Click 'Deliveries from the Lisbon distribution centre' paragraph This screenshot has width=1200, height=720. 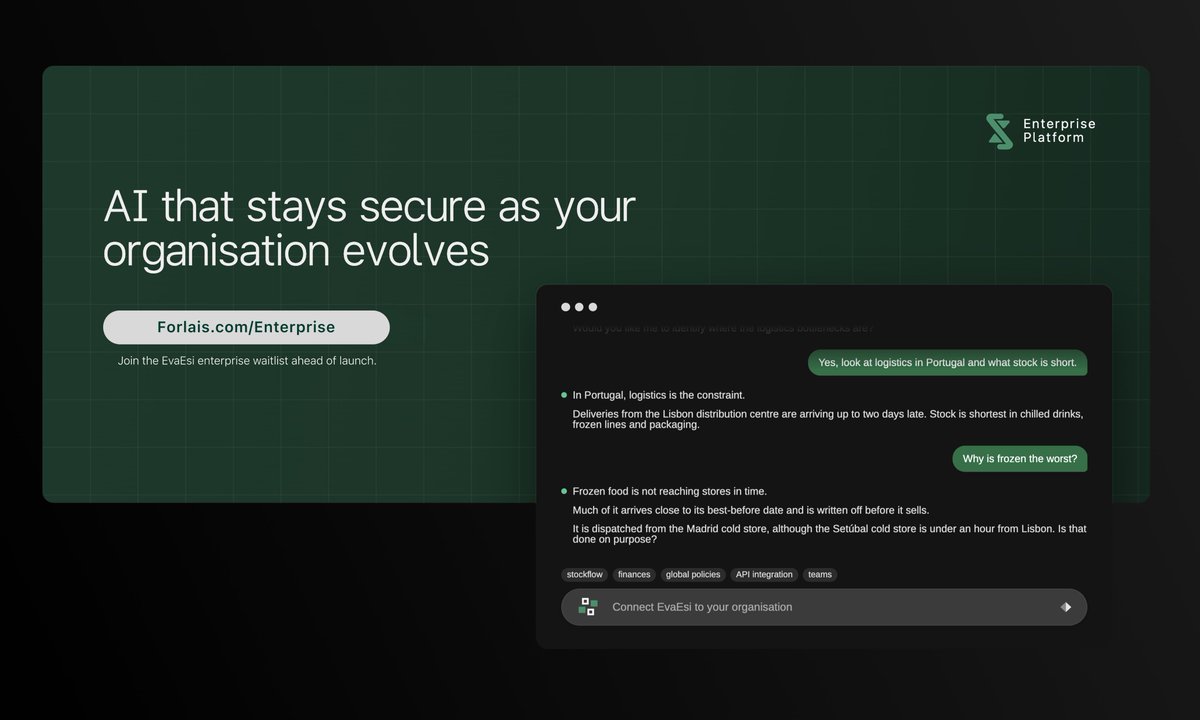(828, 419)
